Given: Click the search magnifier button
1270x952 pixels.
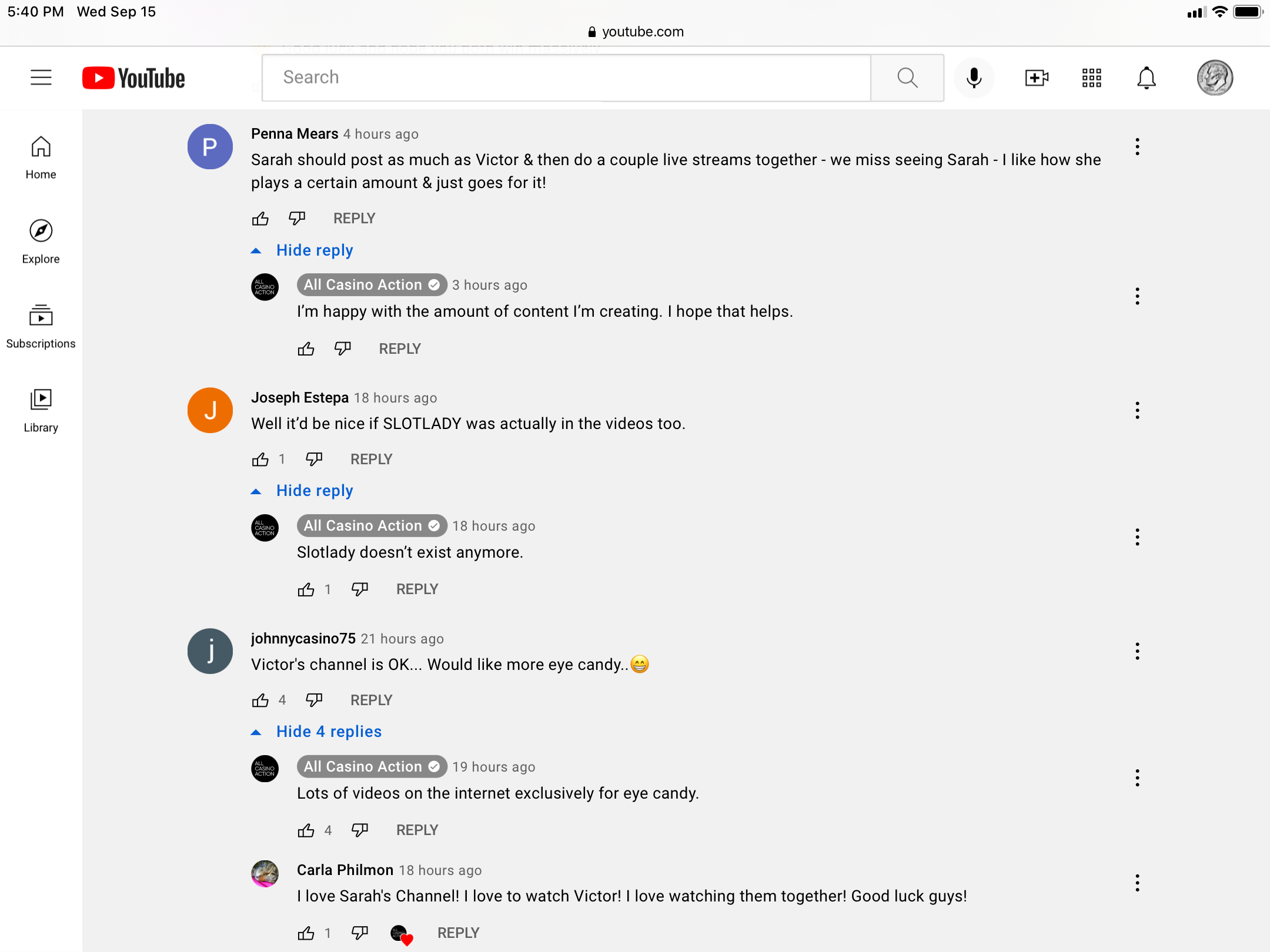Looking at the screenshot, I should (x=907, y=78).
